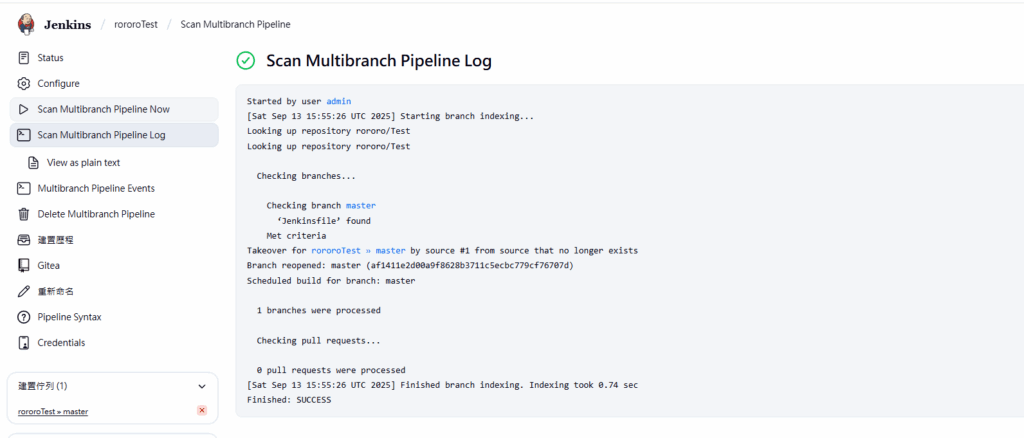
Task: Click the Status document icon in sidebar
Action: click(x=24, y=58)
